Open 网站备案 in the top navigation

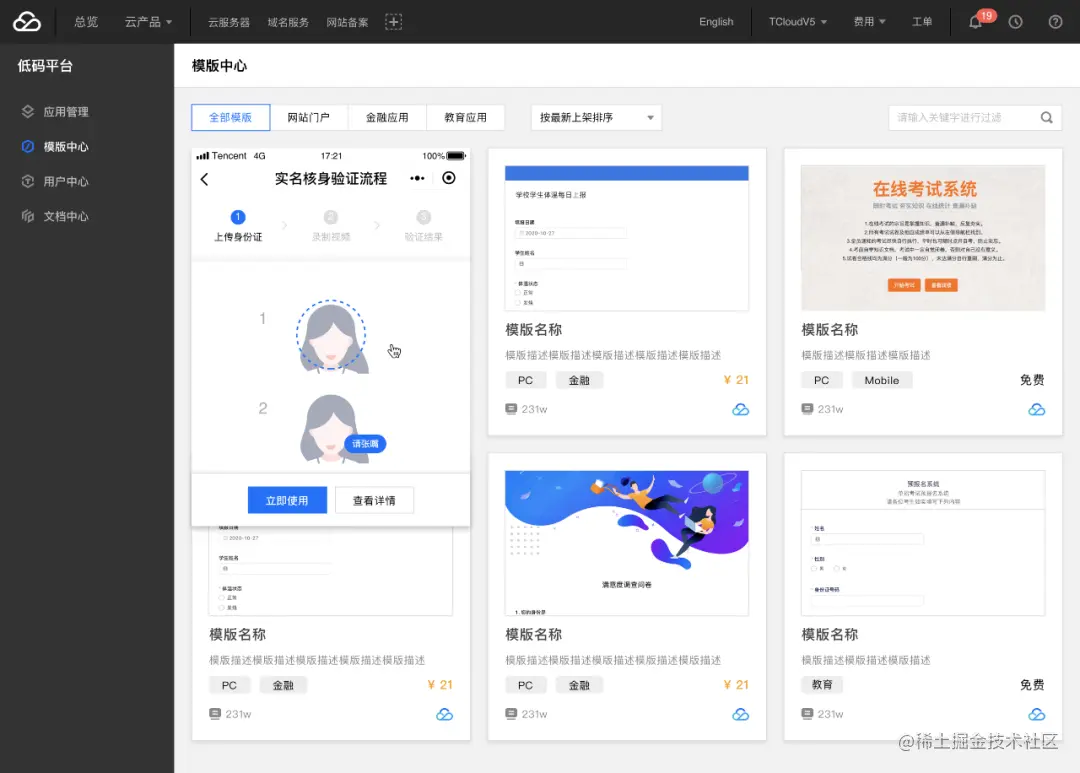pyautogui.click(x=347, y=22)
